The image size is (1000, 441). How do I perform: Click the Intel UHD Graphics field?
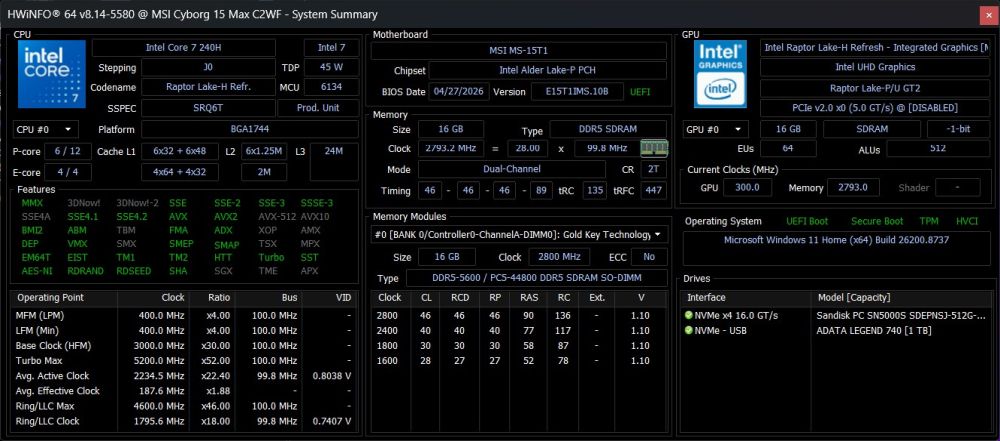pyautogui.click(x=875, y=67)
